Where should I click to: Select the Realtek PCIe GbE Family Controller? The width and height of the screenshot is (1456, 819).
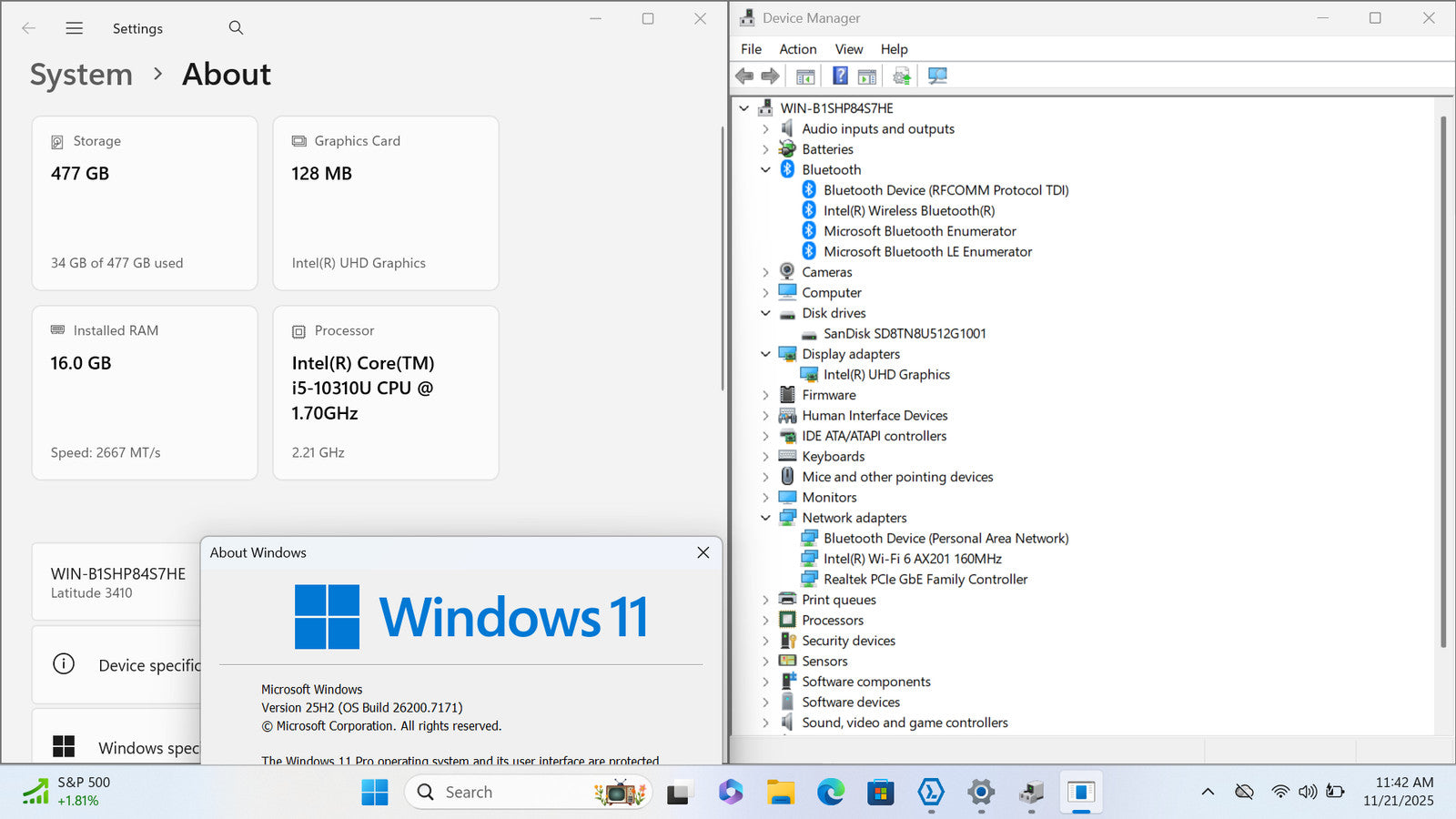coord(925,580)
